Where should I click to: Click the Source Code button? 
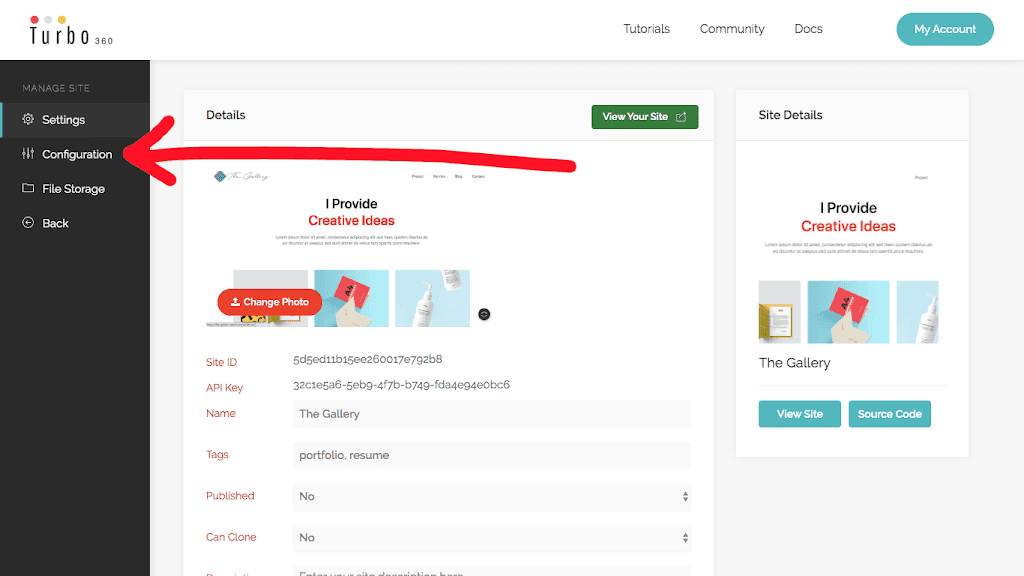tap(889, 414)
